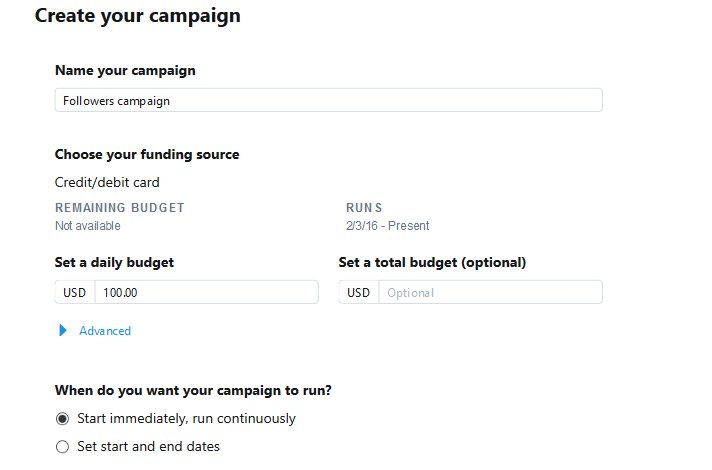Click the "Name your campaign" label
The width and height of the screenshot is (712, 470).
point(125,70)
